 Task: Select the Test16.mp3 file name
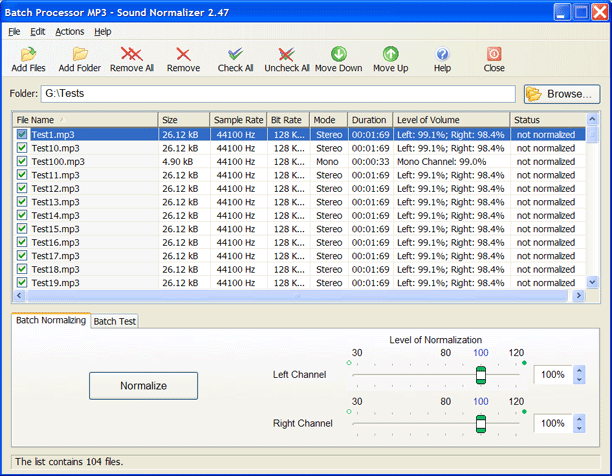pos(55,243)
